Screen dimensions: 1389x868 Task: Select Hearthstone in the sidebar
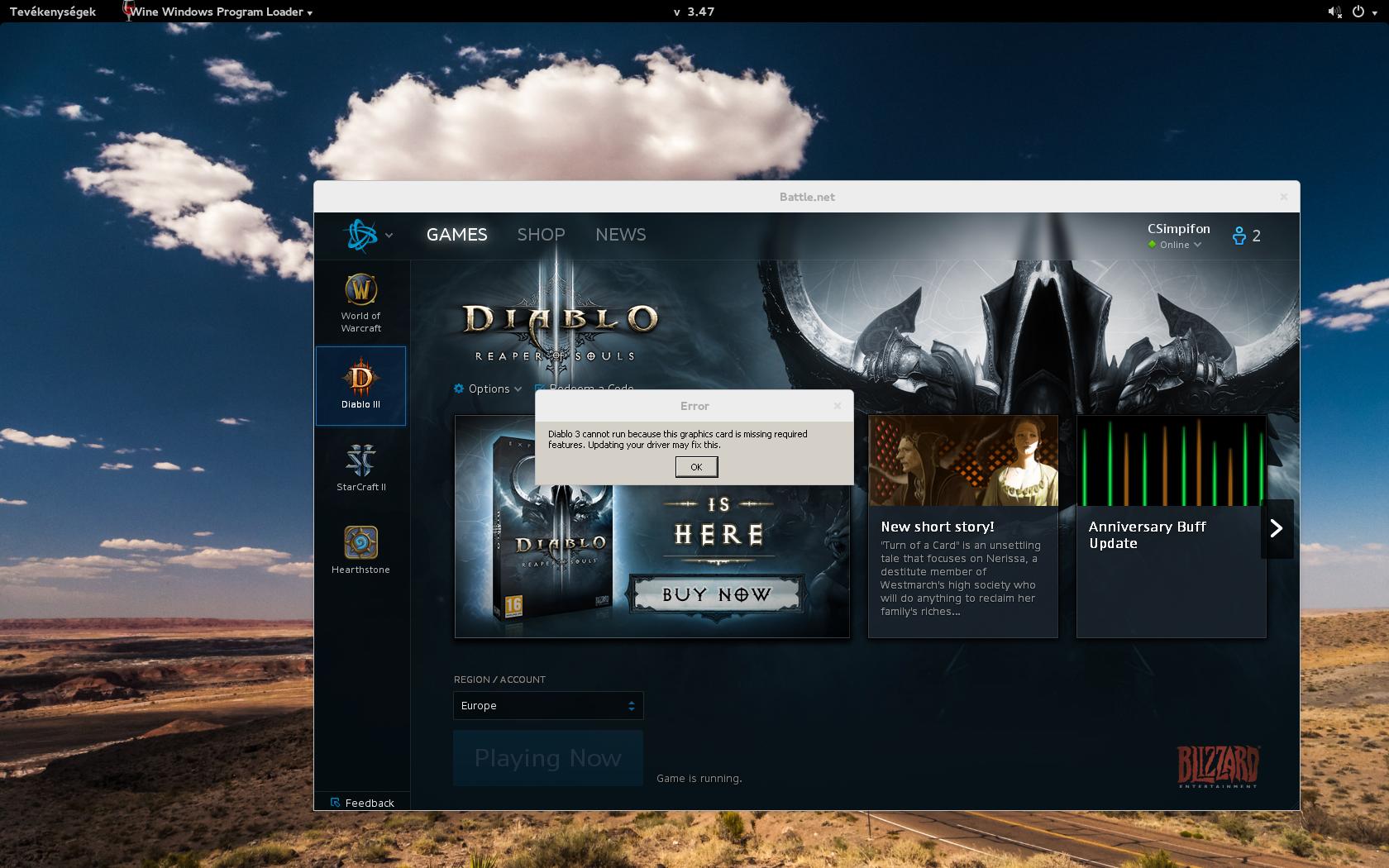(x=361, y=550)
